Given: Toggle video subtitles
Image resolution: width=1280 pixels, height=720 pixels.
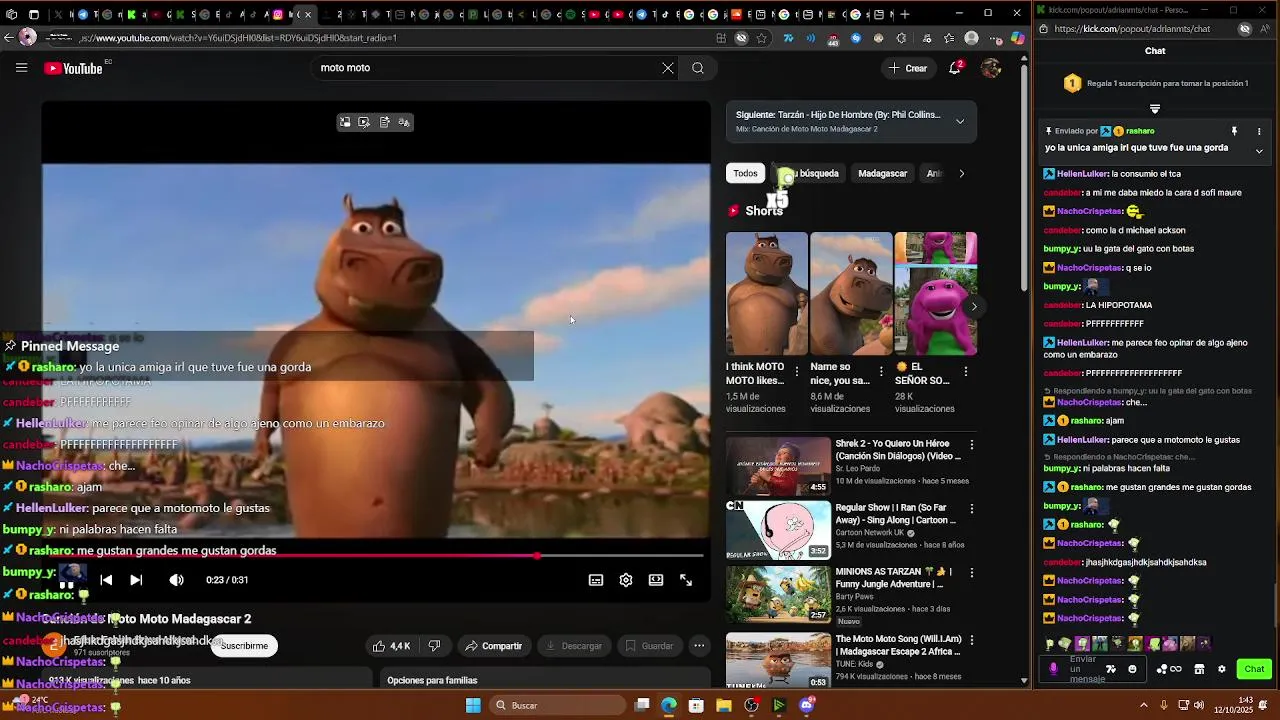Looking at the screenshot, I should tap(596, 580).
